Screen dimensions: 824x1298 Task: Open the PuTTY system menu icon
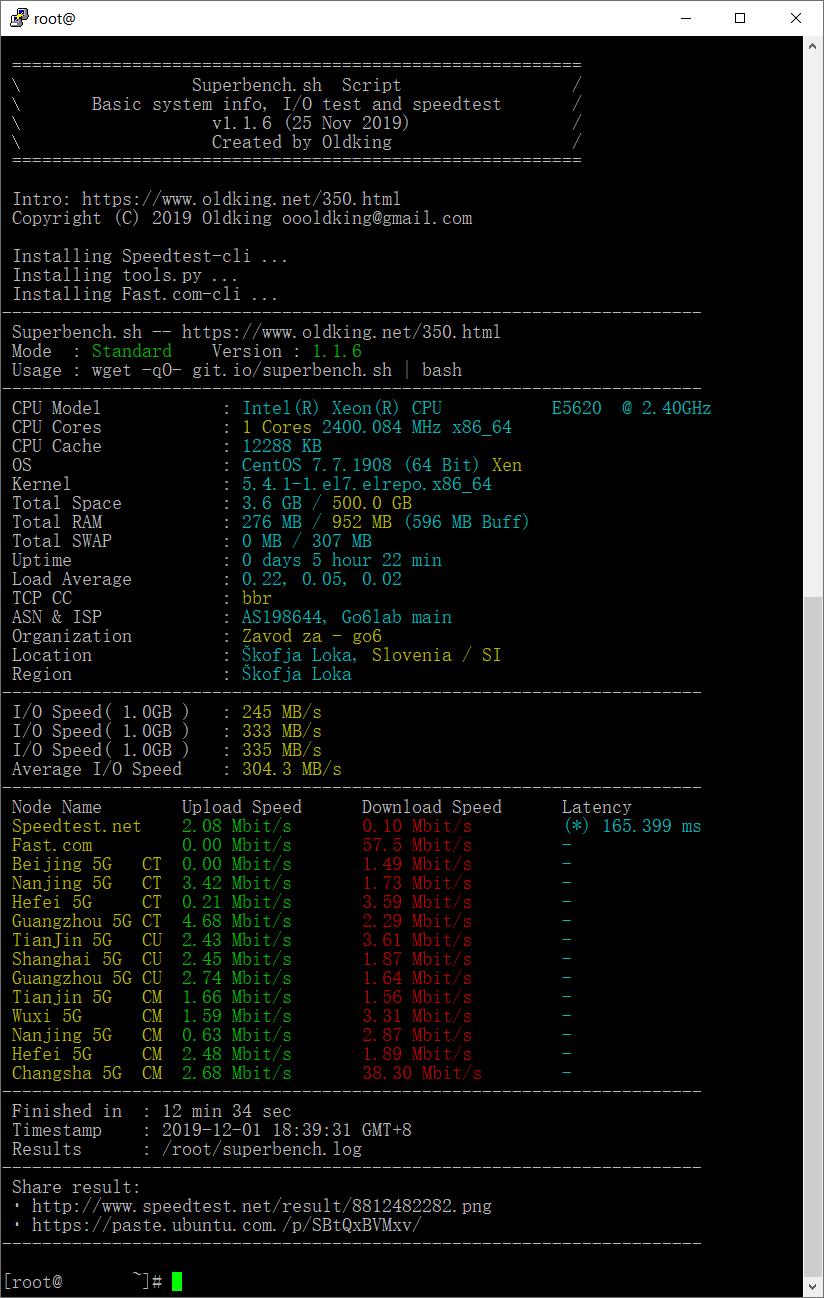pos(19,18)
